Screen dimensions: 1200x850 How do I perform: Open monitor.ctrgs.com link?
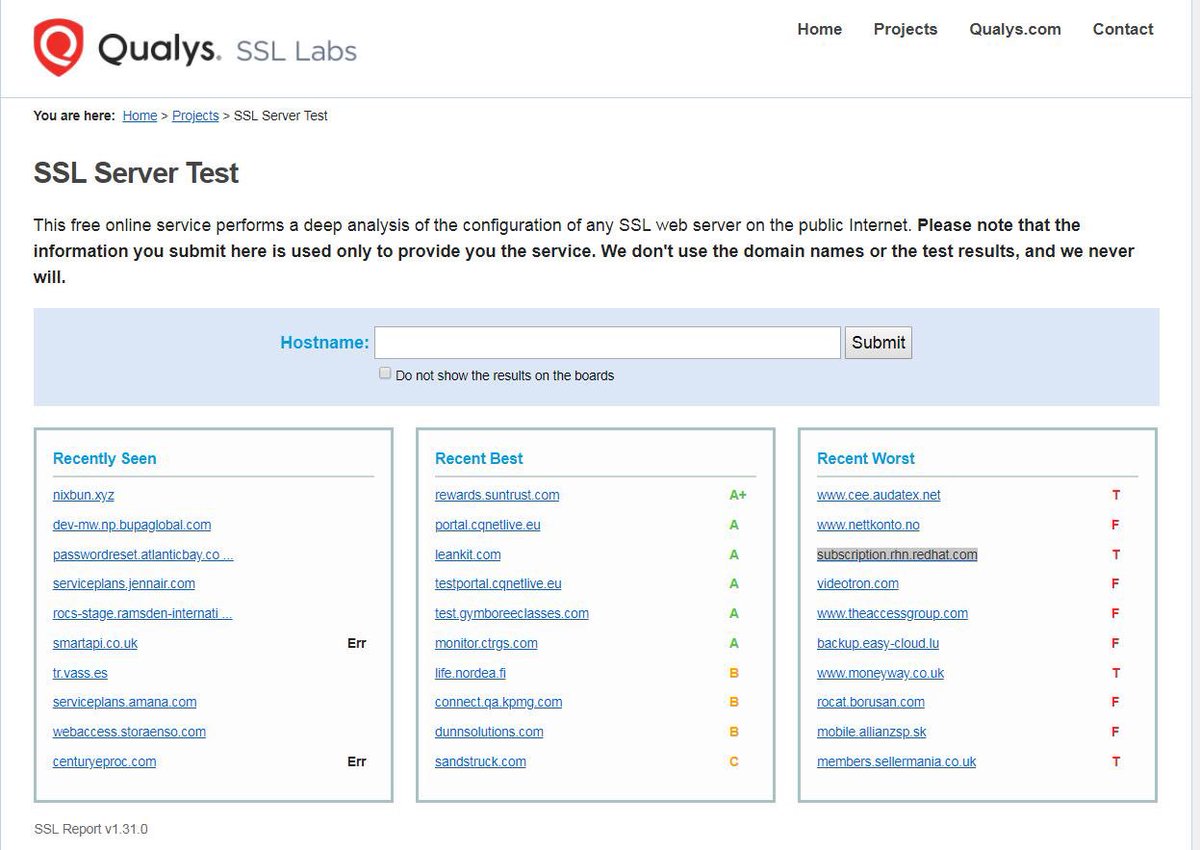pyautogui.click(x=486, y=643)
